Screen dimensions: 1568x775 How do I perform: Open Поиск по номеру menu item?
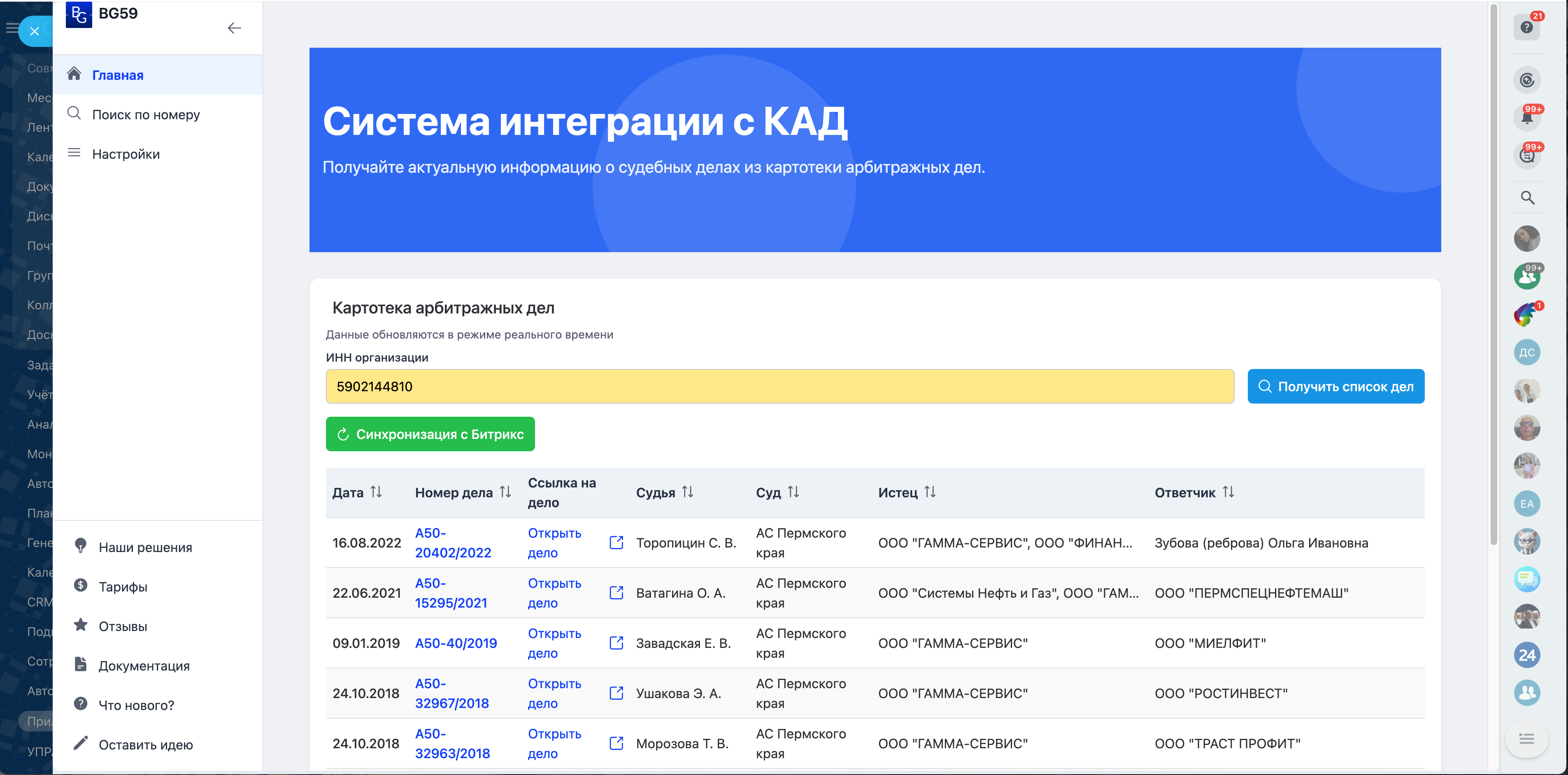[145, 114]
